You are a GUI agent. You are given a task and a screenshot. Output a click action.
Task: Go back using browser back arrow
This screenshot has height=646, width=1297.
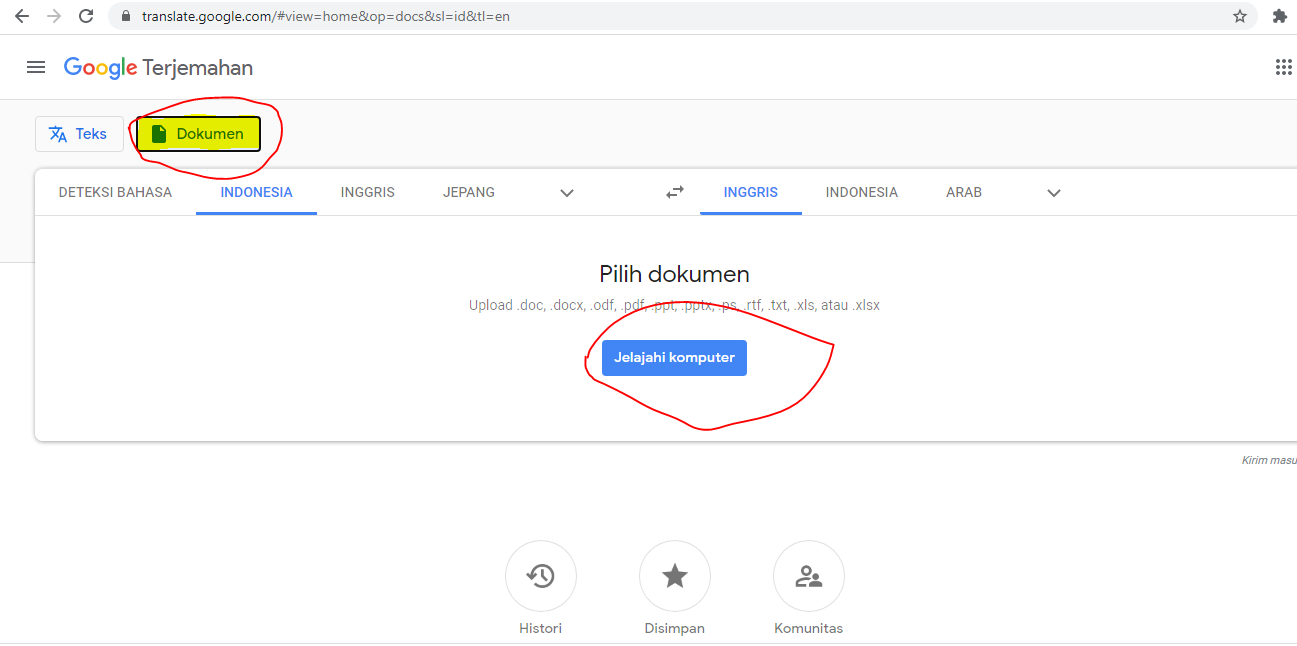[22, 16]
